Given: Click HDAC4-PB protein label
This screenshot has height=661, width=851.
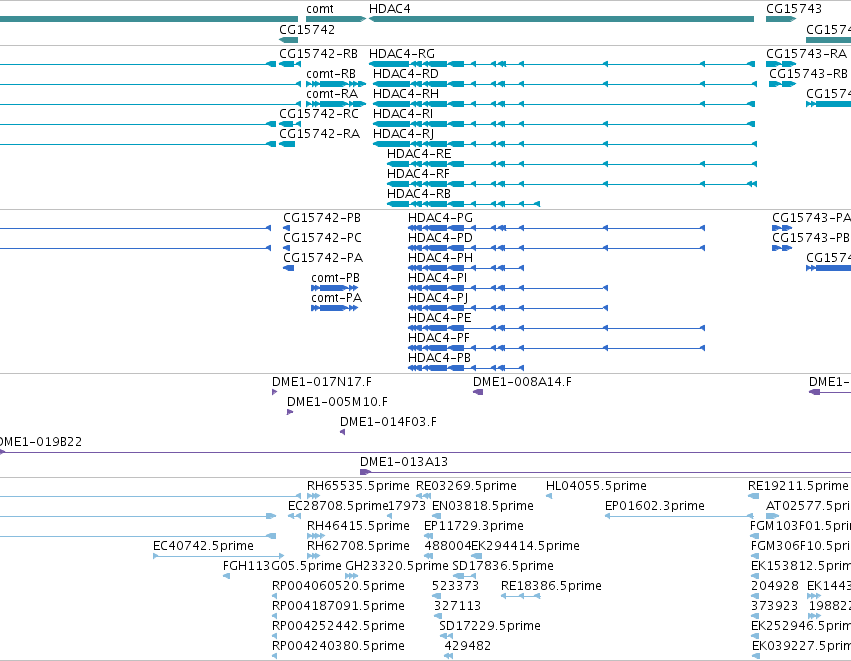Looking at the screenshot, I should tap(439, 358).
